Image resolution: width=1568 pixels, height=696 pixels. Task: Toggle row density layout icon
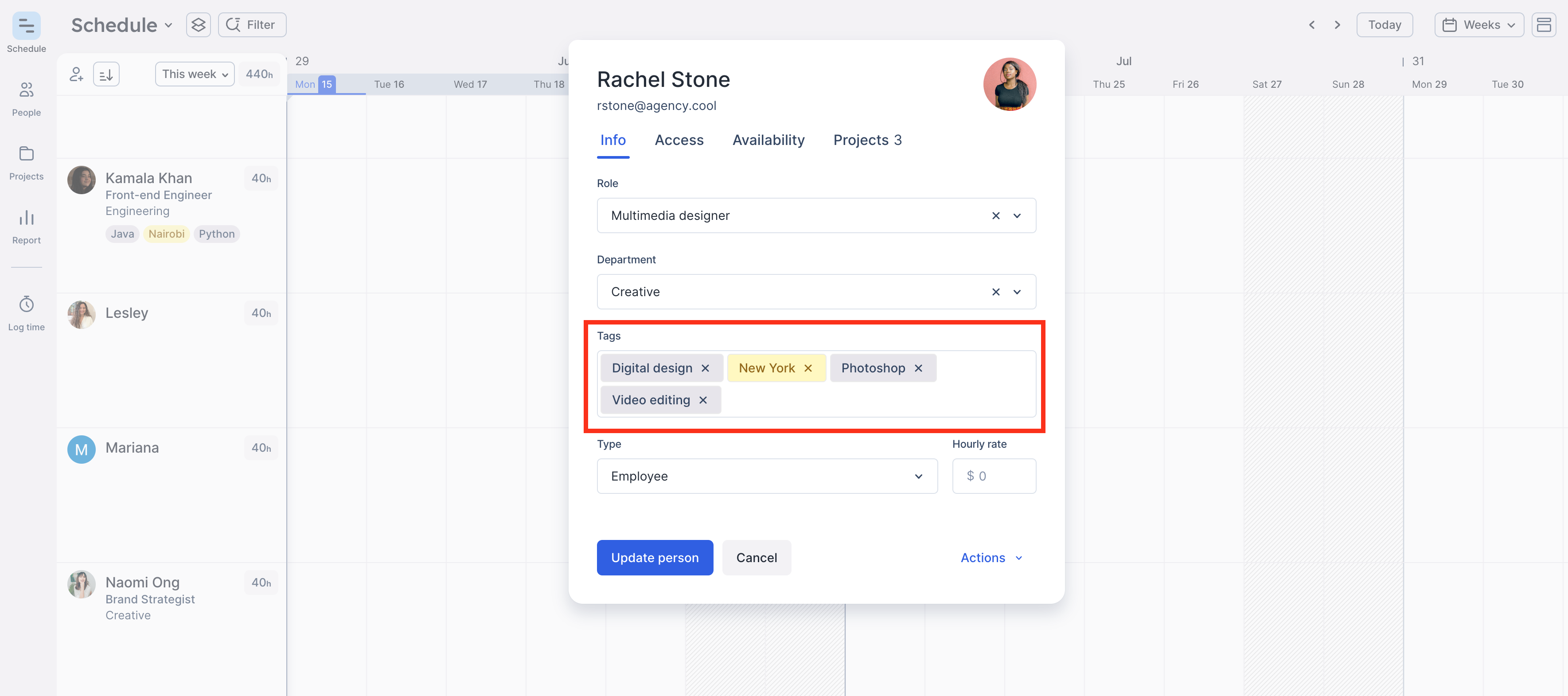point(1543,25)
